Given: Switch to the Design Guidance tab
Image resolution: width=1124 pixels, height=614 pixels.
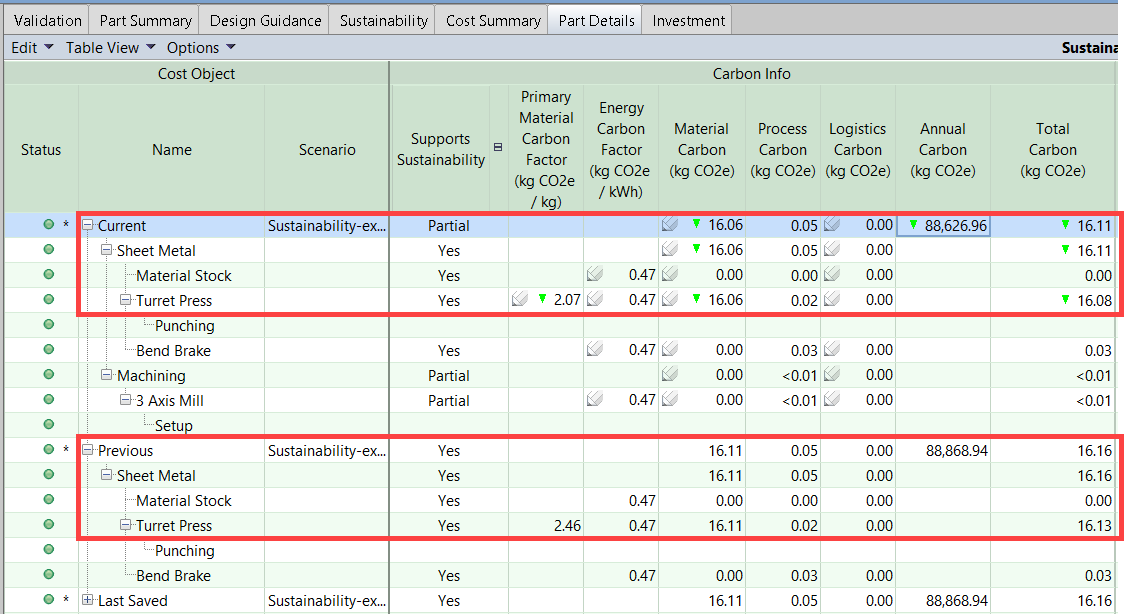Looking at the screenshot, I should 265,21.
